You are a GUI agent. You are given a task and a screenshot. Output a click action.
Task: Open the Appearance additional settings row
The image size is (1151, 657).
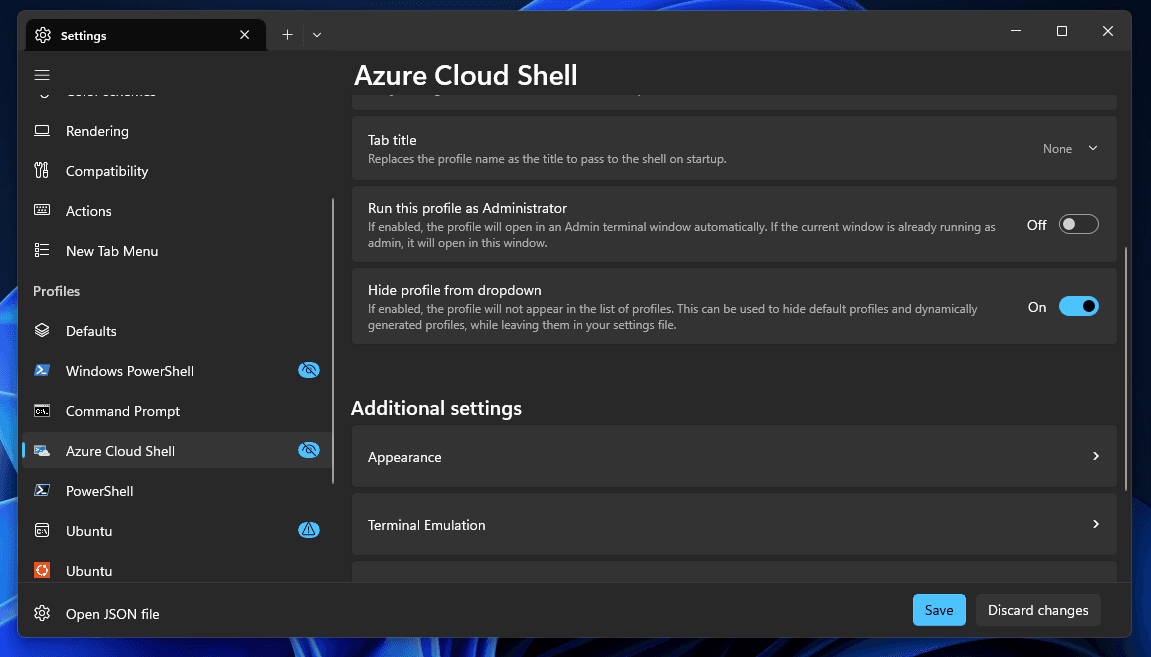[734, 457]
